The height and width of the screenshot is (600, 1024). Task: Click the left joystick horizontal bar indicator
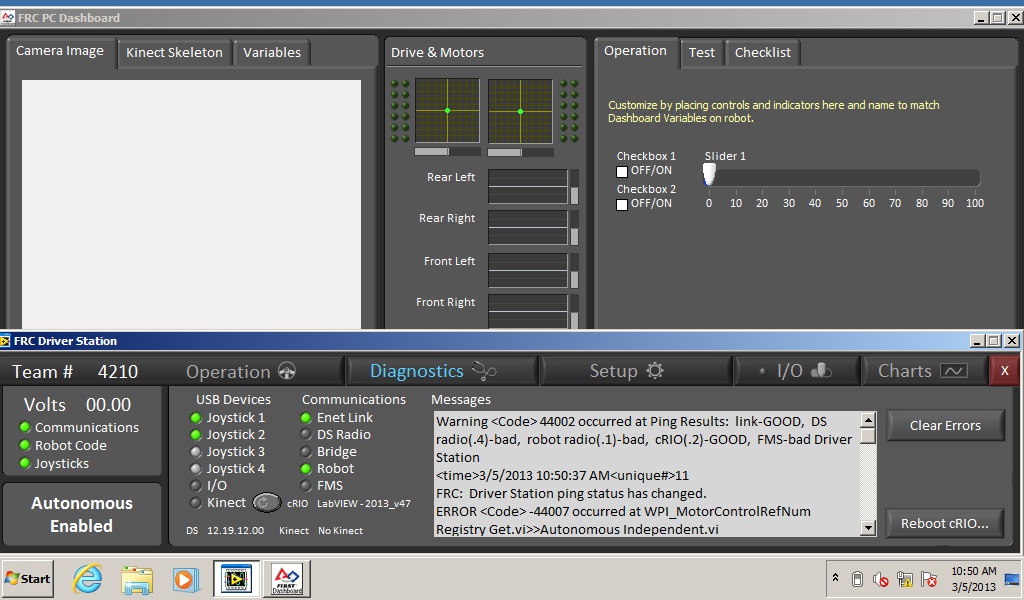[x=447, y=151]
